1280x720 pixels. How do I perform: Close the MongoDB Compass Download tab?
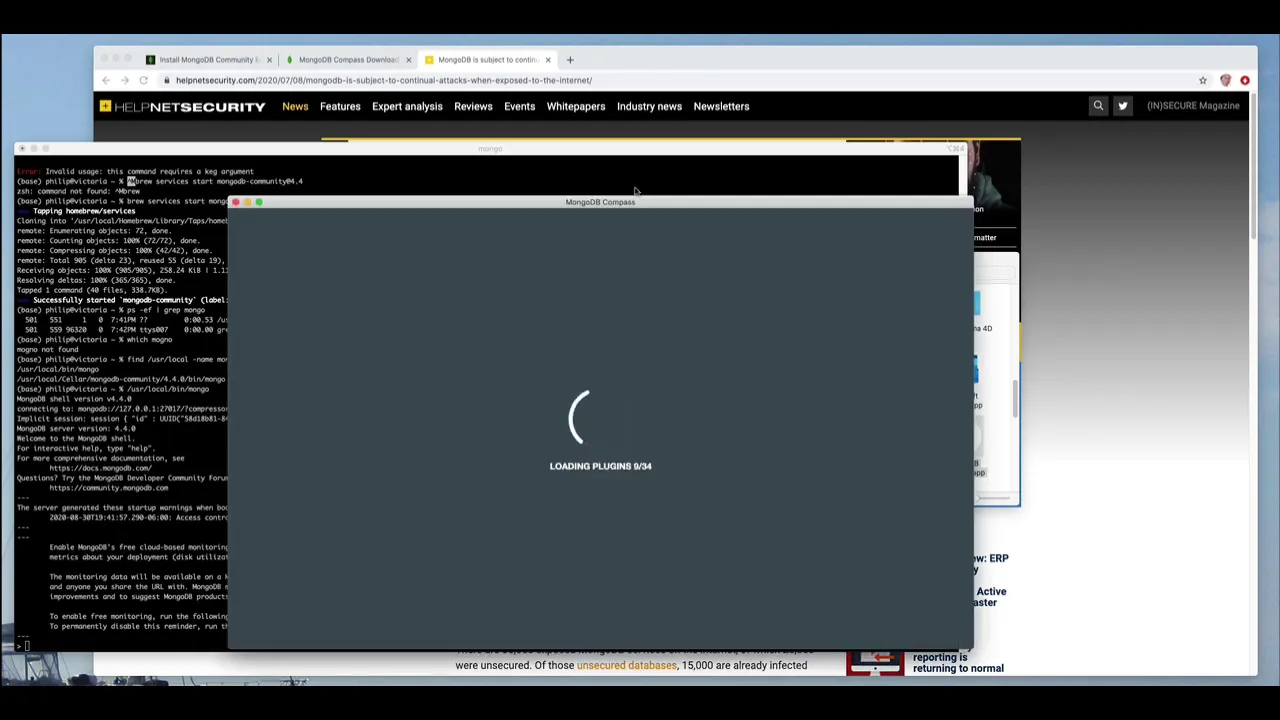point(408,60)
